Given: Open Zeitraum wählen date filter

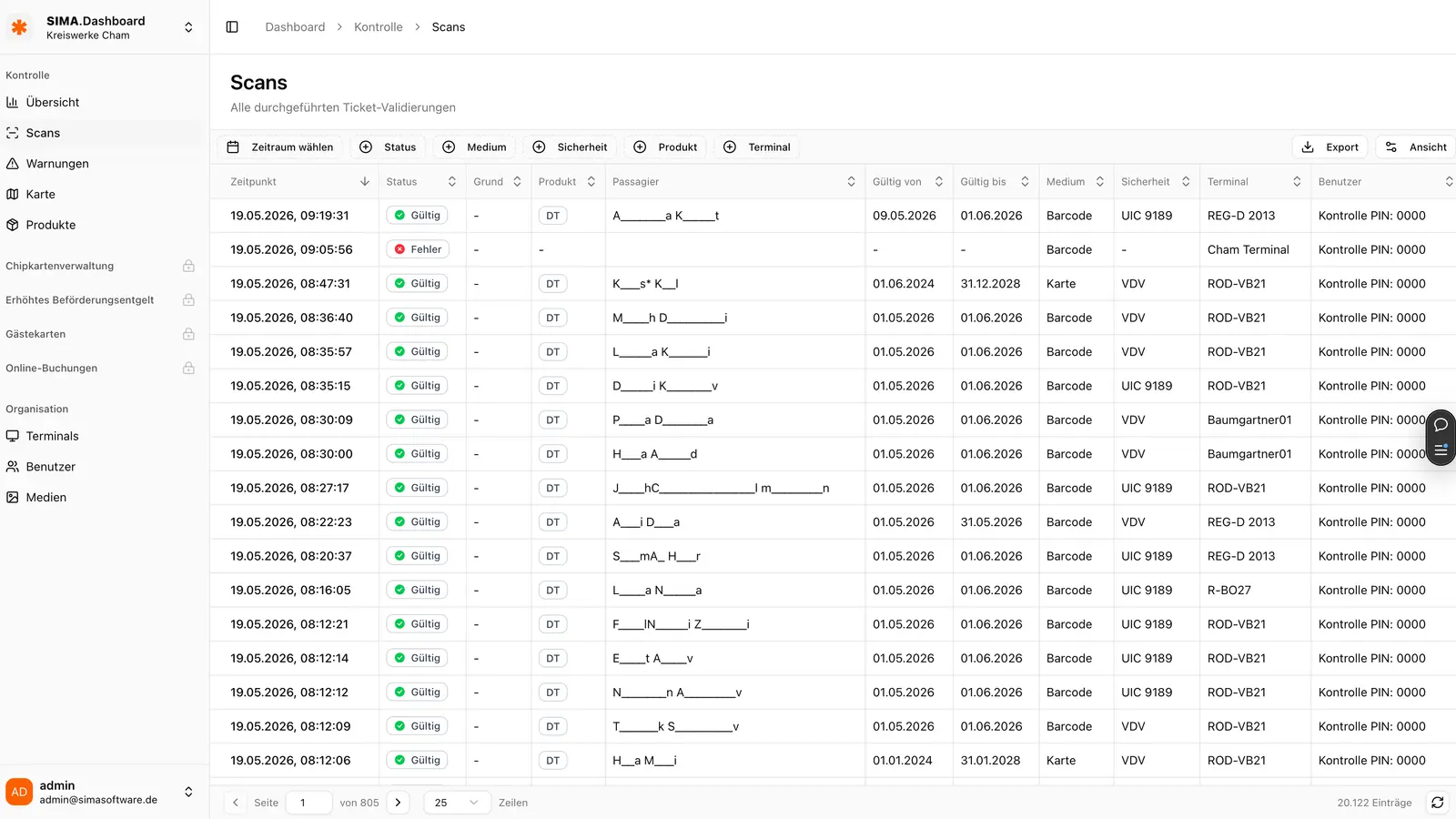Looking at the screenshot, I should click(x=279, y=147).
